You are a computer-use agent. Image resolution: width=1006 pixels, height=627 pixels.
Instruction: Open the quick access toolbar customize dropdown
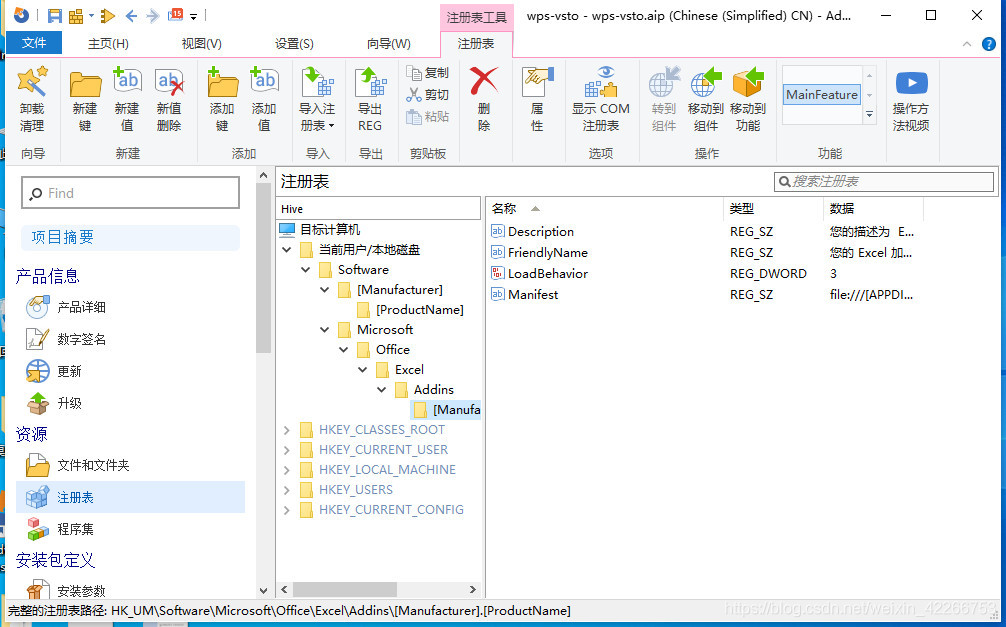point(194,16)
